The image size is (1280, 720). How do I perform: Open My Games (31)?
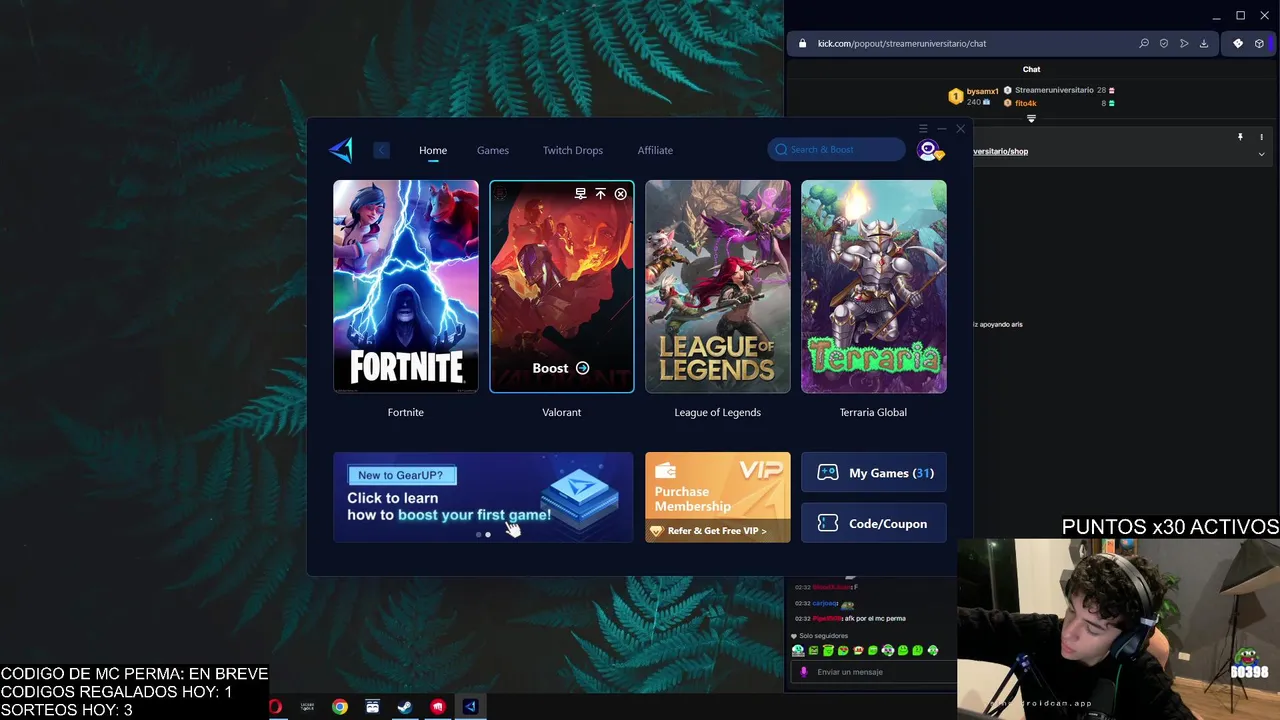pyautogui.click(x=873, y=473)
